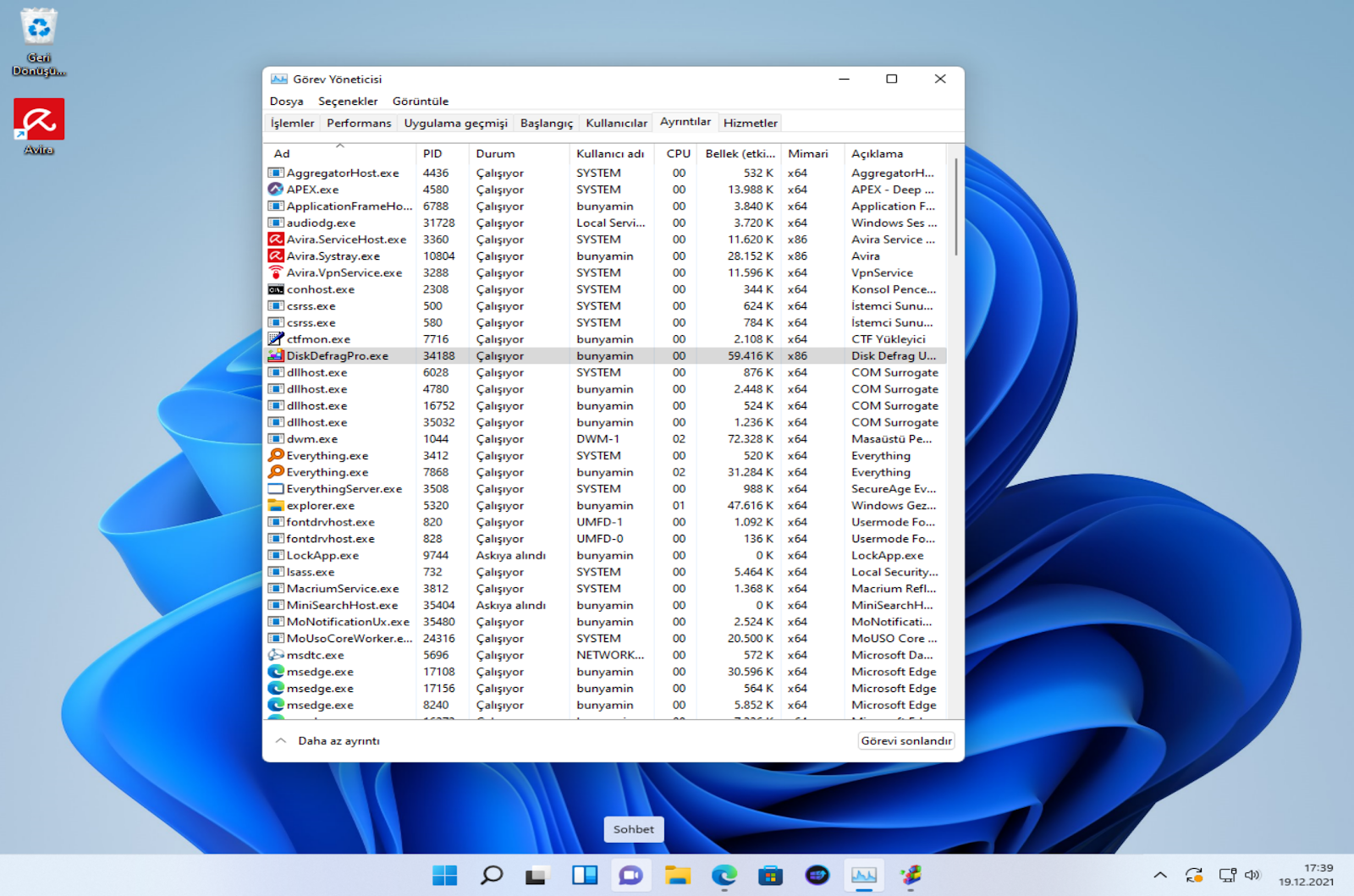The height and width of the screenshot is (896, 1354).
Task: Sort by the Kullanıcı adı column header
Action: pos(611,154)
